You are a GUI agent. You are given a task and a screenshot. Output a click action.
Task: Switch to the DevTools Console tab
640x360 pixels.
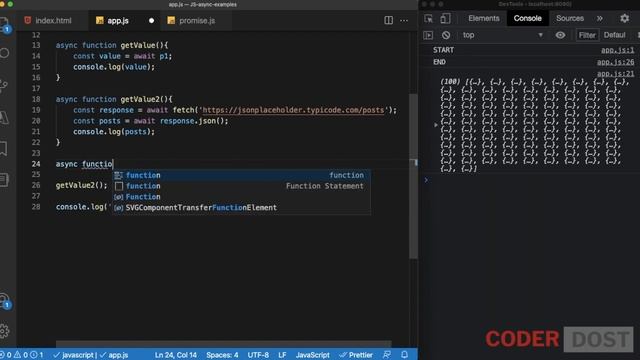pyautogui.click(x=527, y=18)
